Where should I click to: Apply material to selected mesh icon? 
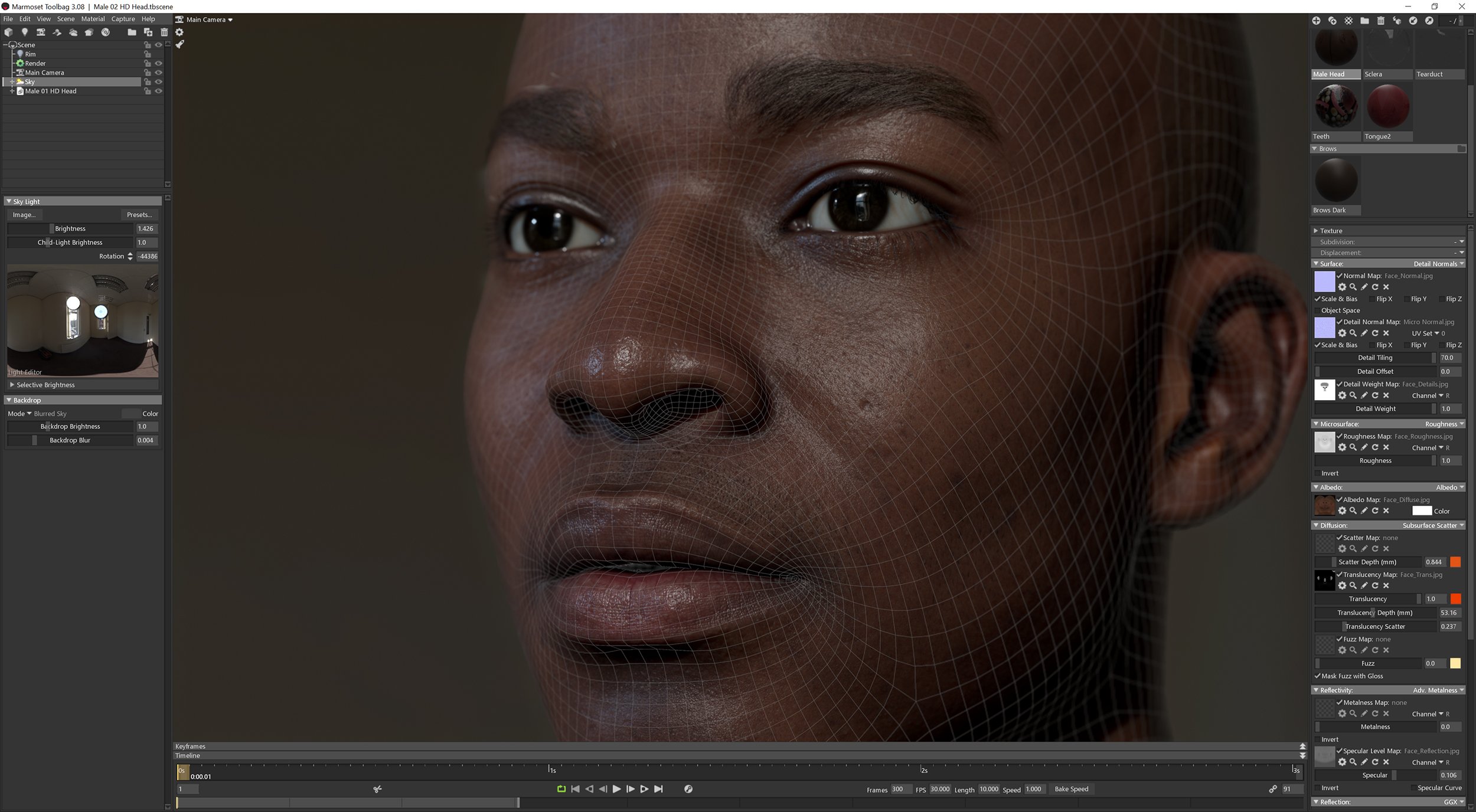(x=1397, y=21)
